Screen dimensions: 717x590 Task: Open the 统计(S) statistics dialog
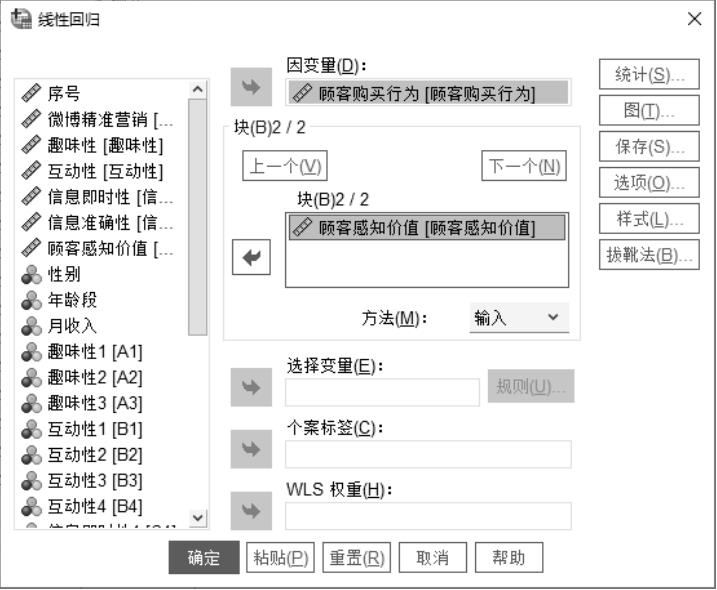[x=649, y=74]
